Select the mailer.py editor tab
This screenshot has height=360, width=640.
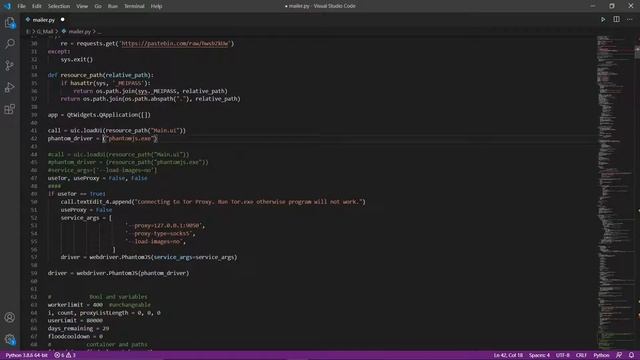point(43,20)
